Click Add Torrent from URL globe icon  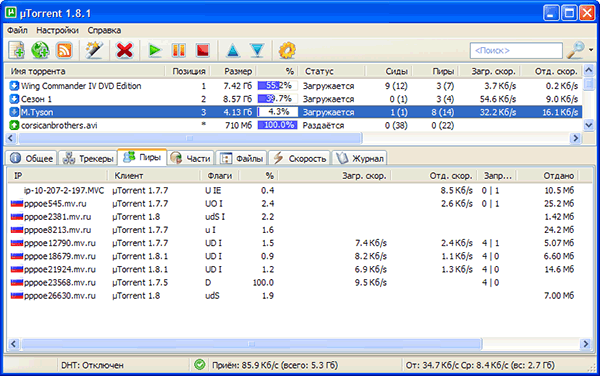coord(40,50)
